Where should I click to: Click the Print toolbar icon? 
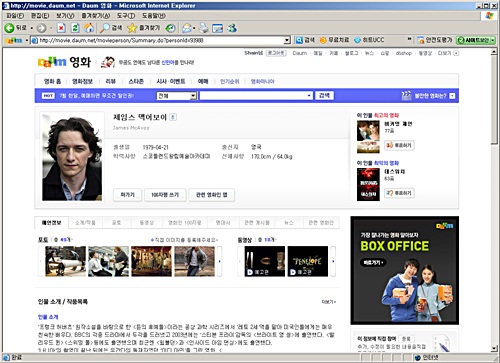tap(204, 28)
